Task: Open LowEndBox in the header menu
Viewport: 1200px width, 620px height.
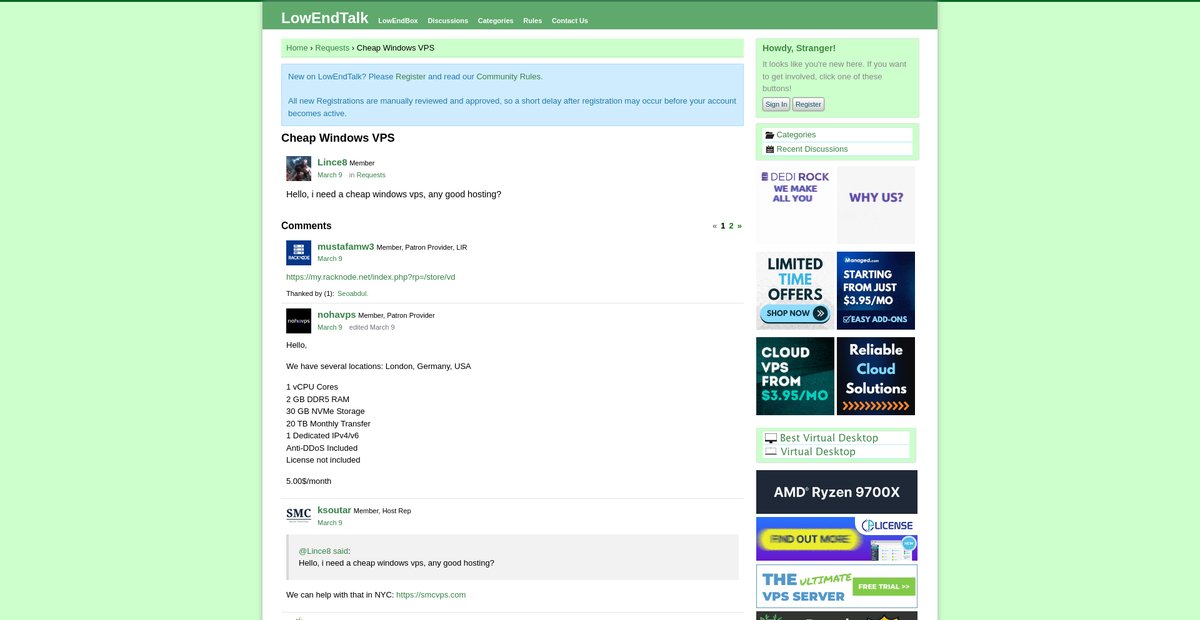Action: [x=398, y=20]
